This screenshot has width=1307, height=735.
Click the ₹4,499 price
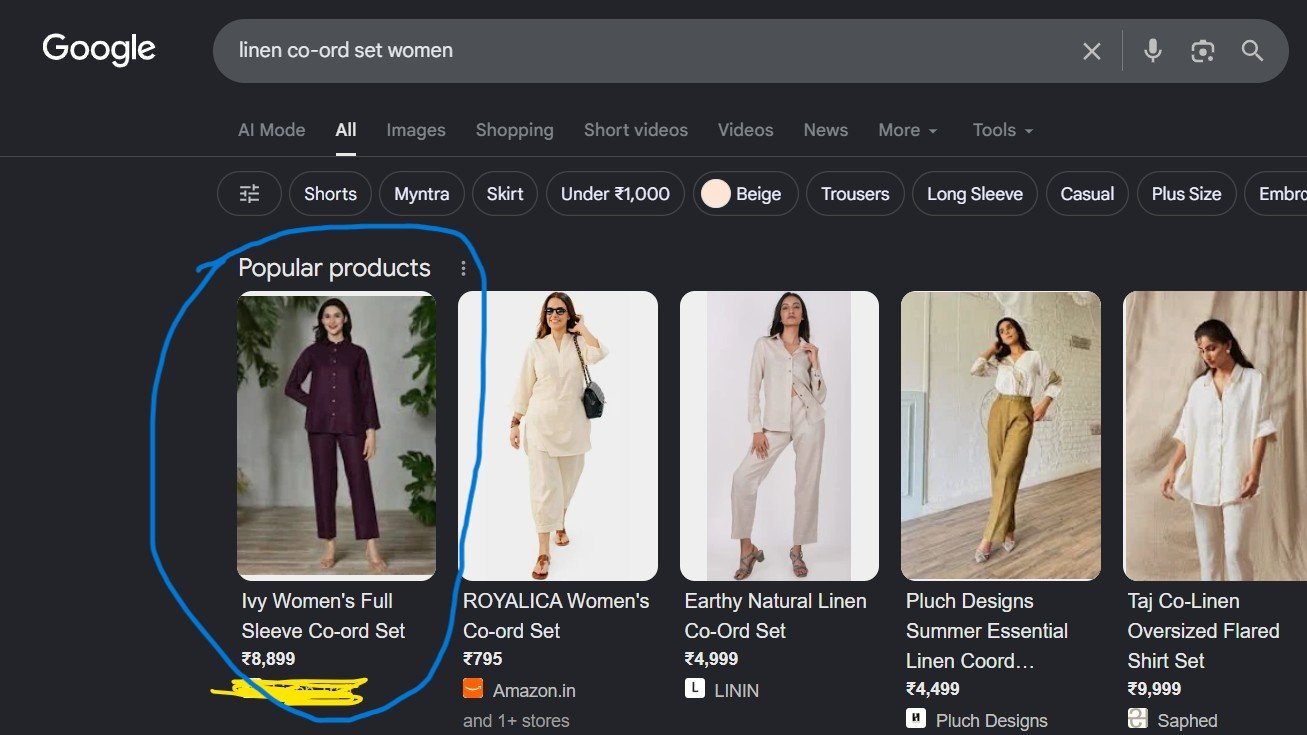click(933, 689)
